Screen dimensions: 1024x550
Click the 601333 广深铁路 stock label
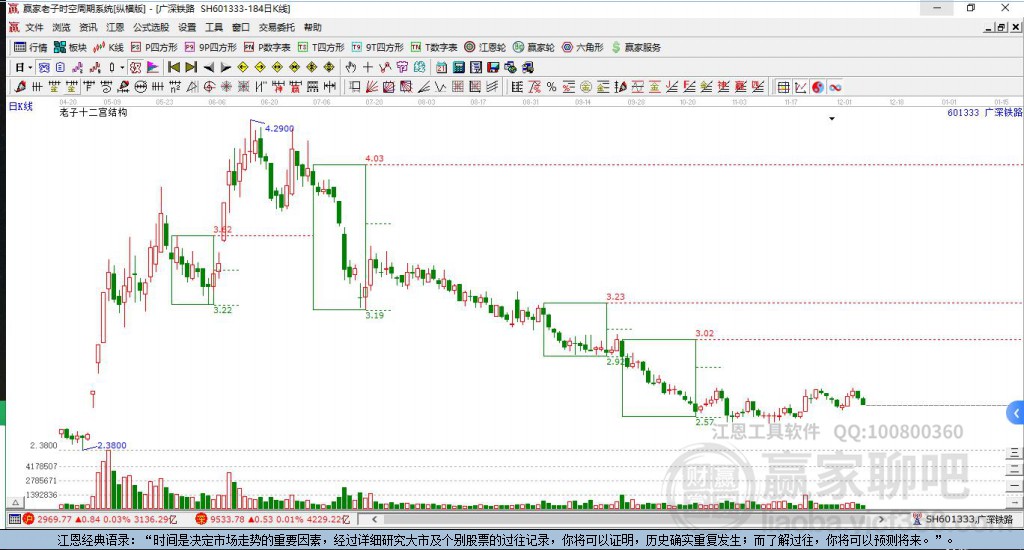pyautogui.click(x=984, y=112)
